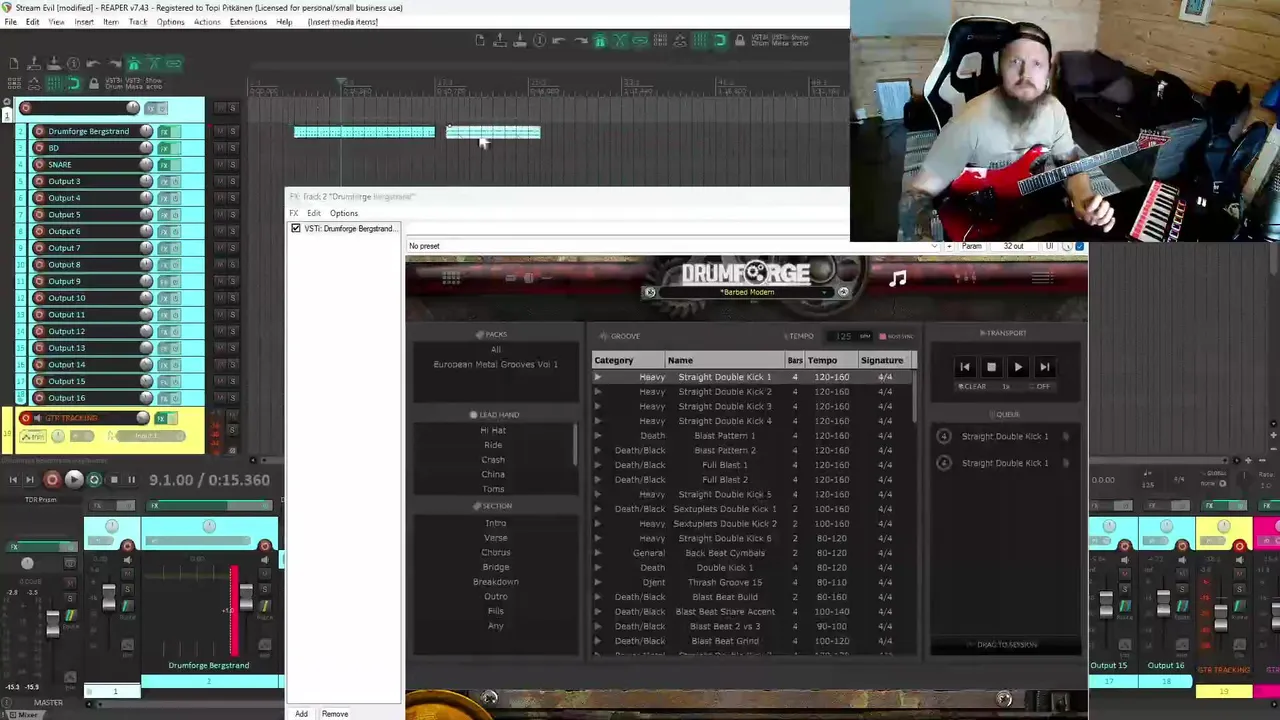Adjust Drumforge Bergstrand track volume knob
Screen dimensions: 1280x720
point(146,131)
